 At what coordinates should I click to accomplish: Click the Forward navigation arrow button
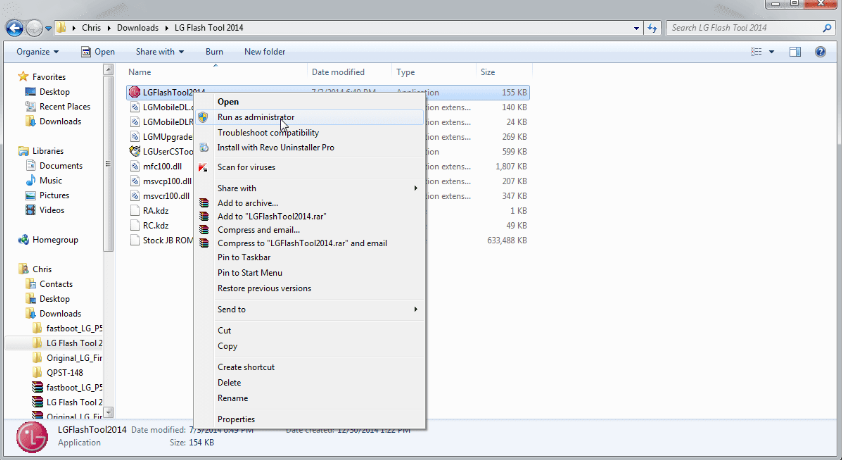(x=34, y=28)
